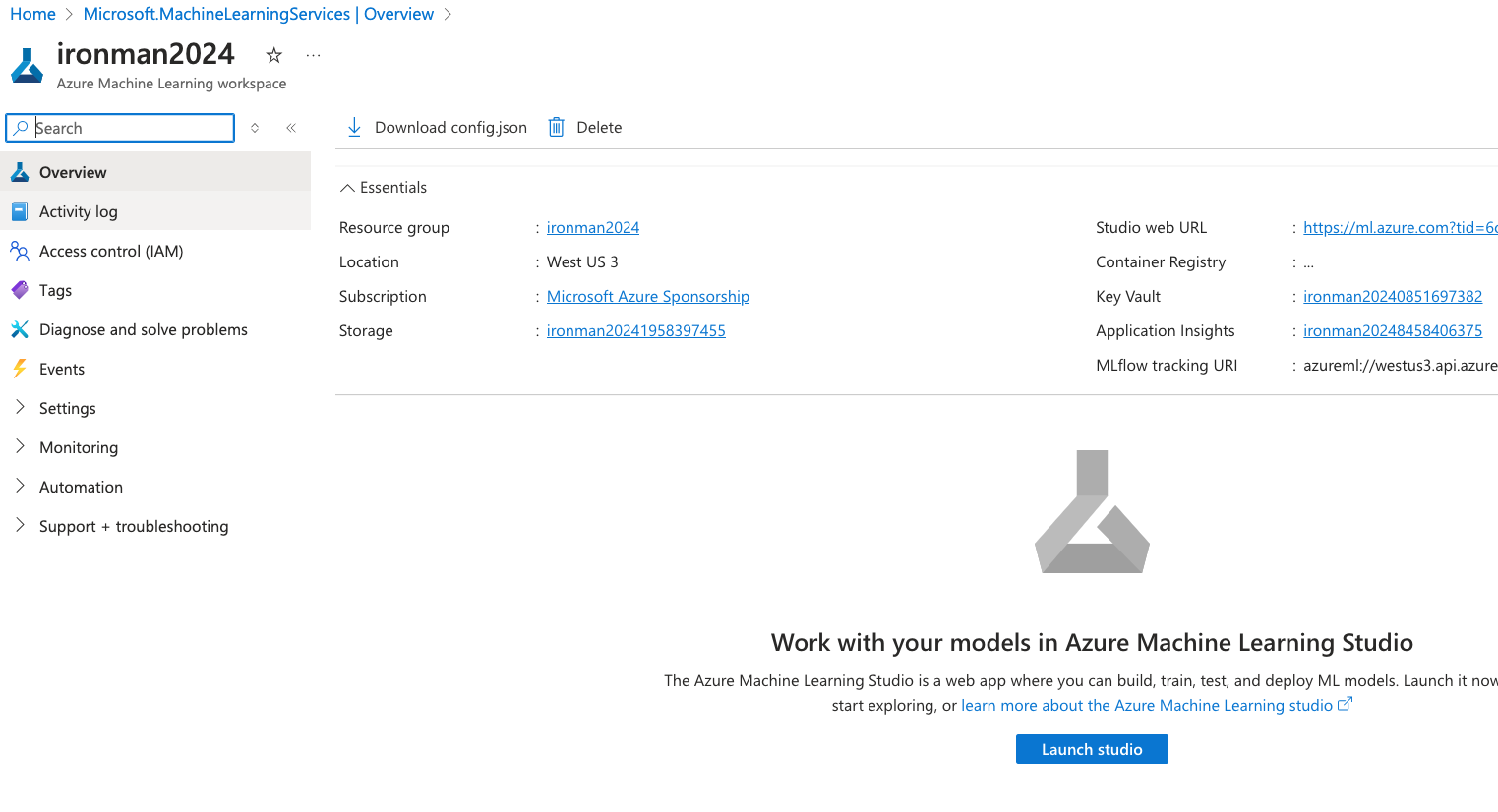Click the Key Vault label
This screenshot has width=1498, height=812.
click(1128, 296)
